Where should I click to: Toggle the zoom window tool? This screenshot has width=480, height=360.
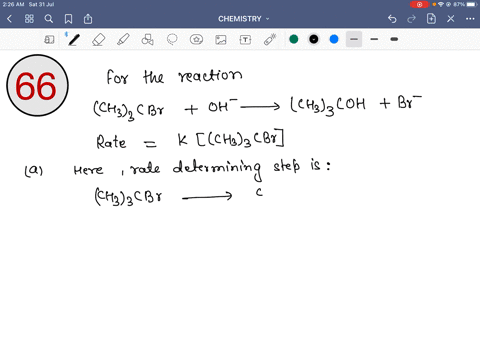[x=49, y=40]
